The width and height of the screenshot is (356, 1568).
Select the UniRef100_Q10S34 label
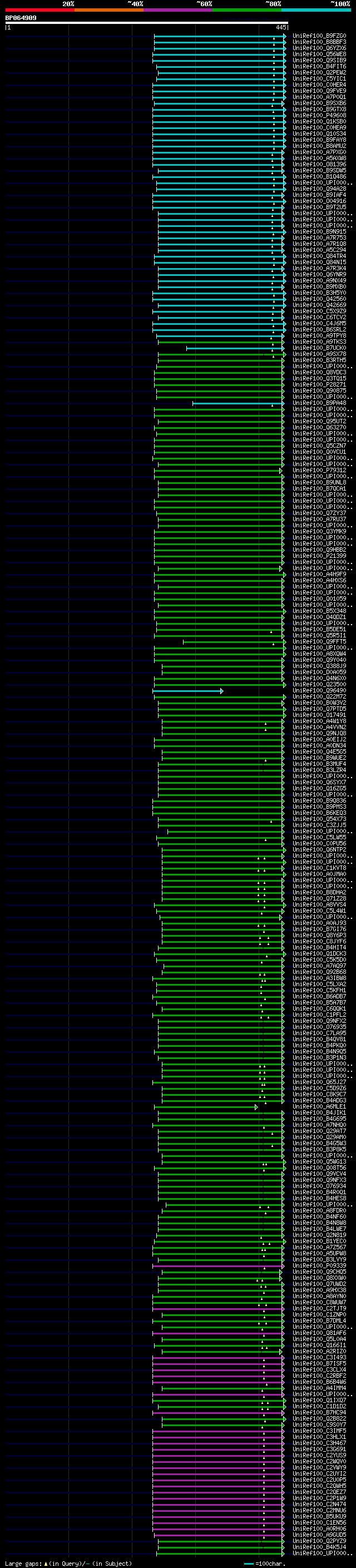(319, 134)
